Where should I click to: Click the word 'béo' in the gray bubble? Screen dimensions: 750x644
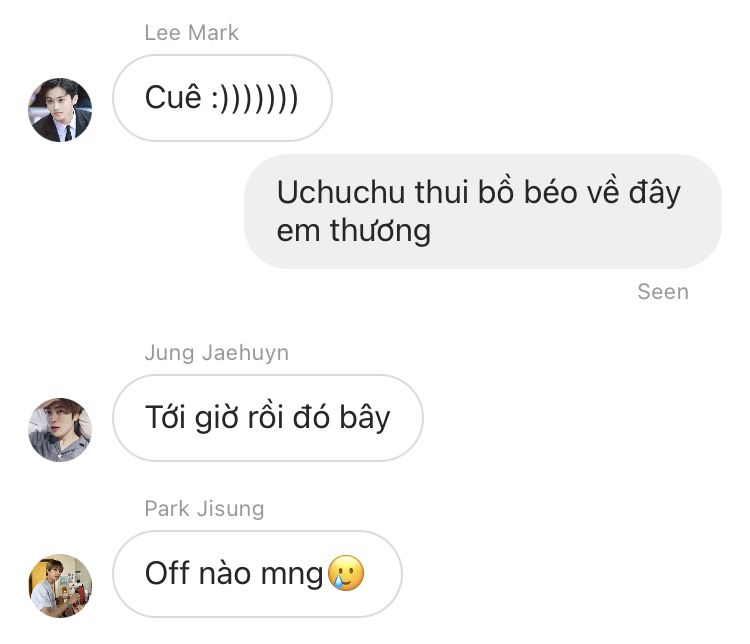pos(551,192)
